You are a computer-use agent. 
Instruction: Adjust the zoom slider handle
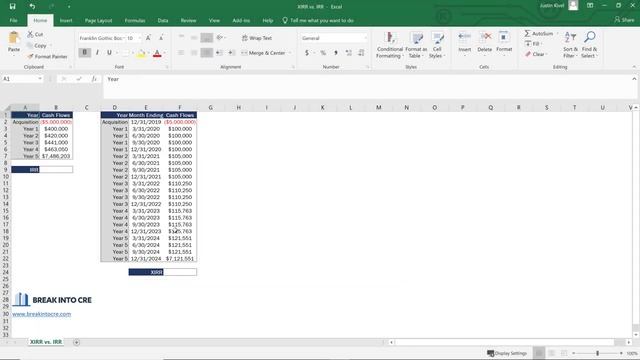(x=598, y=353)
